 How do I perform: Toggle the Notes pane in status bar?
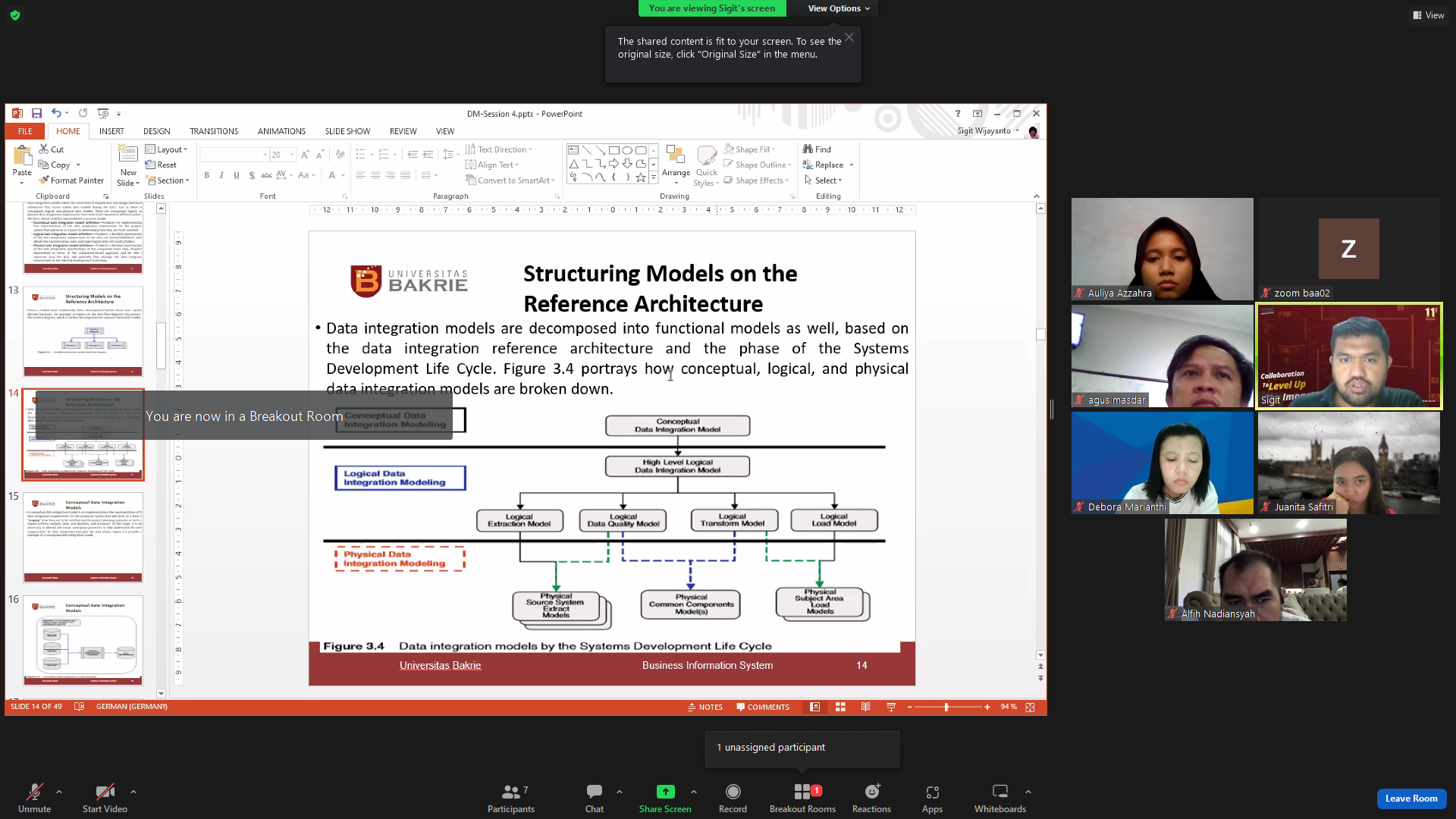[x=705, y=707]
